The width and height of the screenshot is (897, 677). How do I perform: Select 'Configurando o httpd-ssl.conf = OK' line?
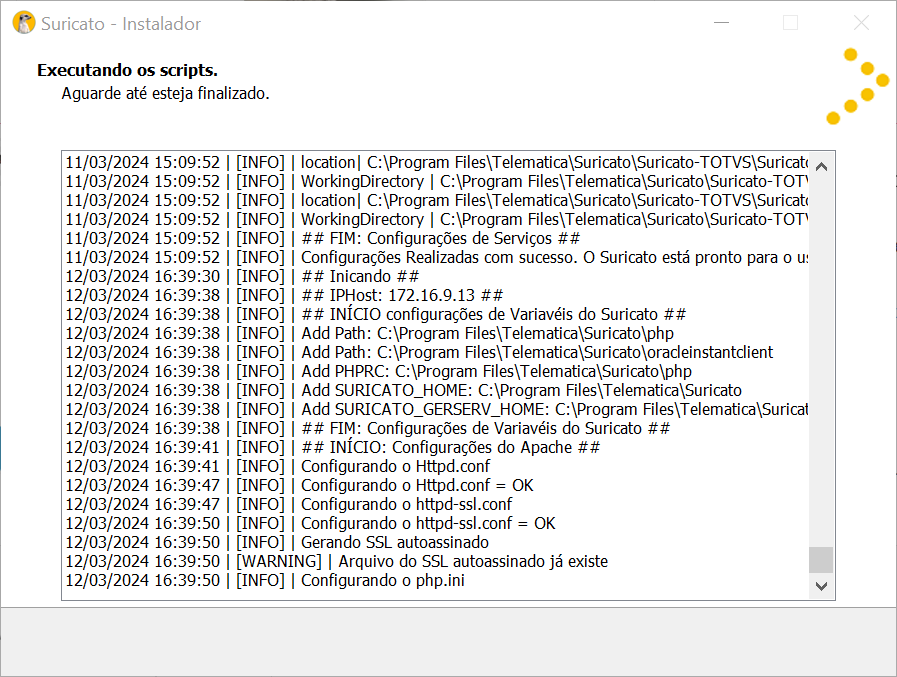pyautogui.click(x=310, y=523)
